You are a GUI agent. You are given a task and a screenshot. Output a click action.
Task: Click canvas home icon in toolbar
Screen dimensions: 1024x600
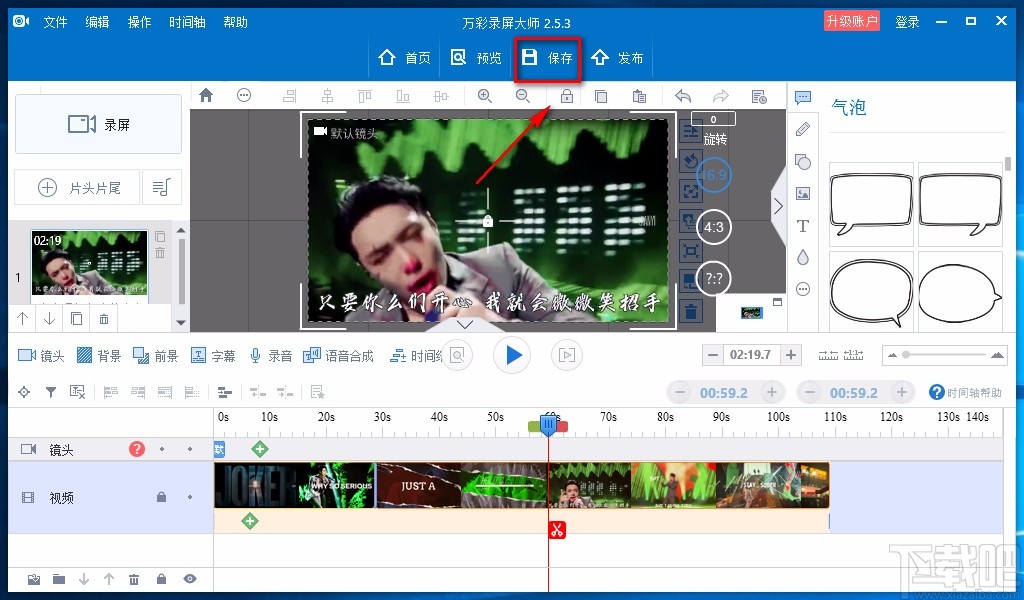(x=206, y=96)
